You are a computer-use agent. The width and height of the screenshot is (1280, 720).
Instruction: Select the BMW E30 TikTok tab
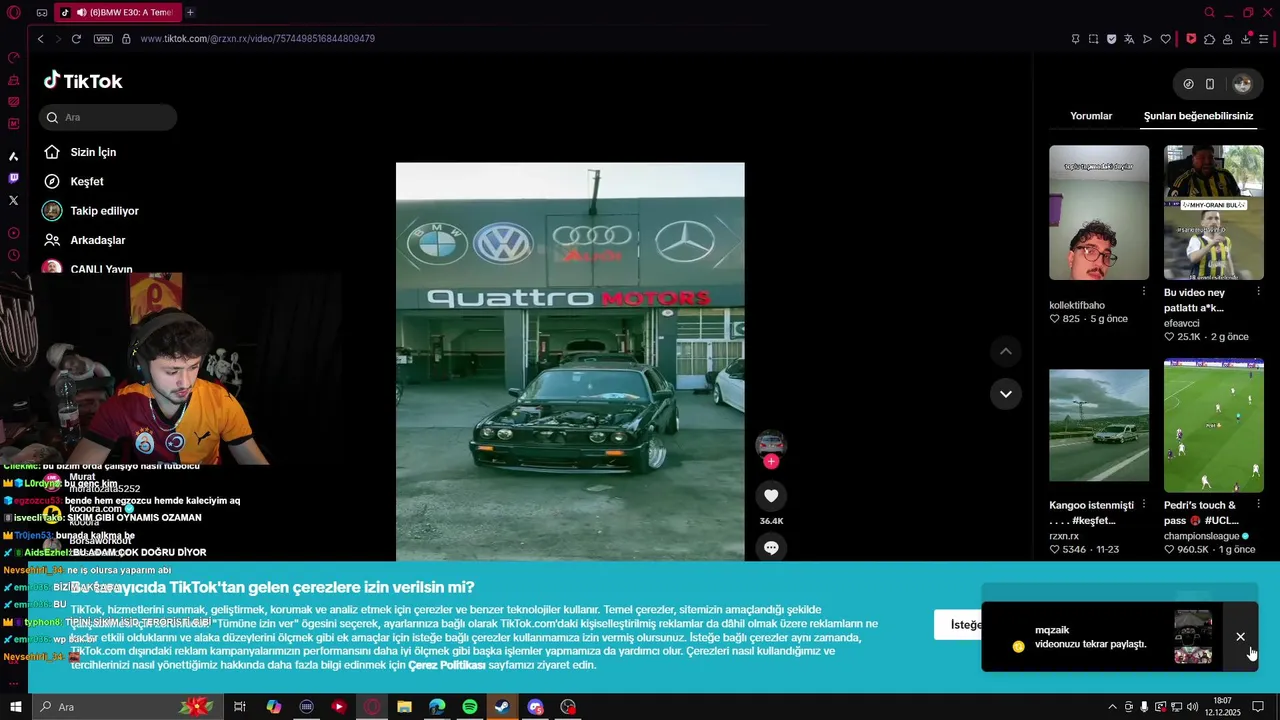pyautogui.click(x=117, y=13)
